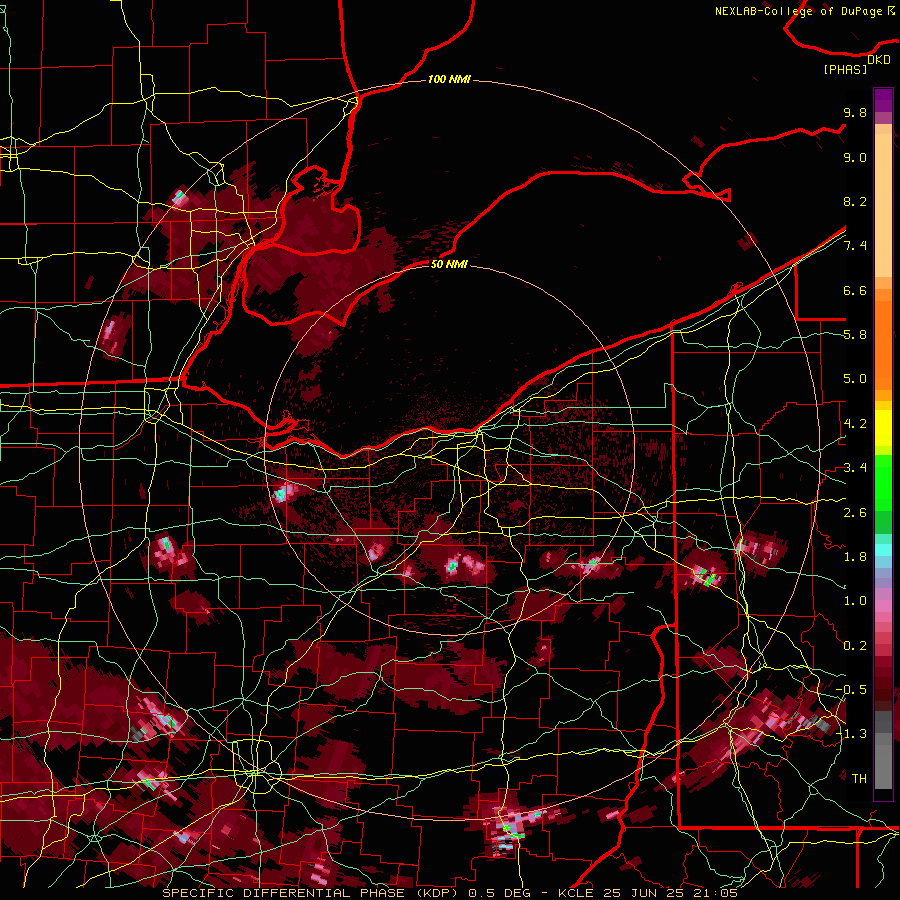Click the 9.8 value on the color scale
The height and width of the screenshot is (900, 900).
pyautogui.click(x=855, y=112)
